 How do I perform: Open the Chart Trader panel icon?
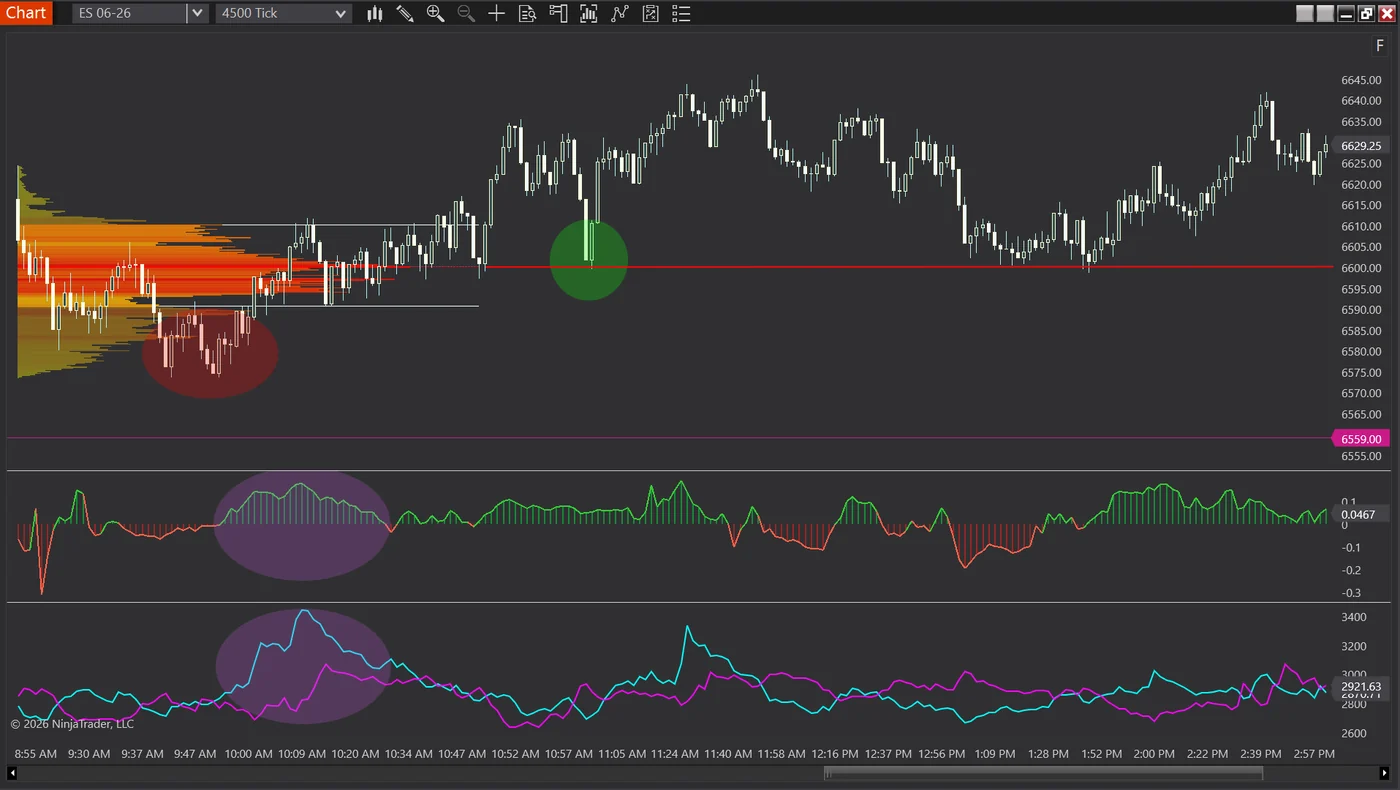click(x=558, y=13)
